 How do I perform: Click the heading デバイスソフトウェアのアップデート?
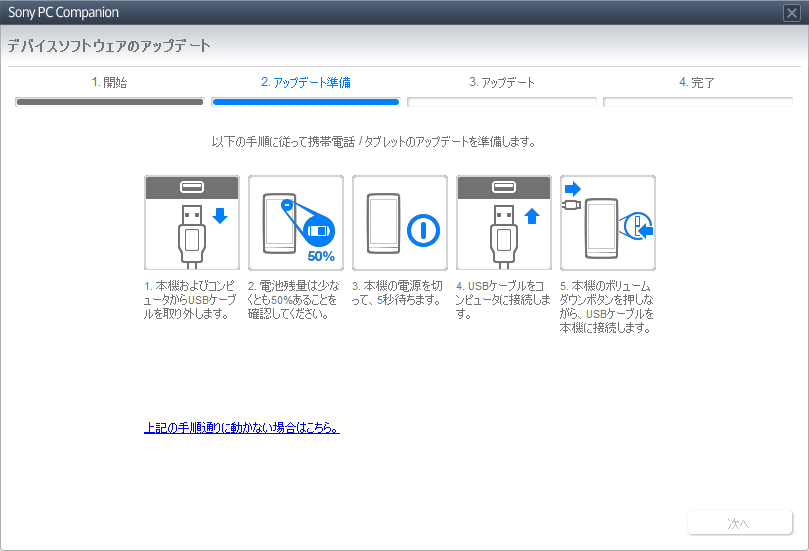click(109, 46)
